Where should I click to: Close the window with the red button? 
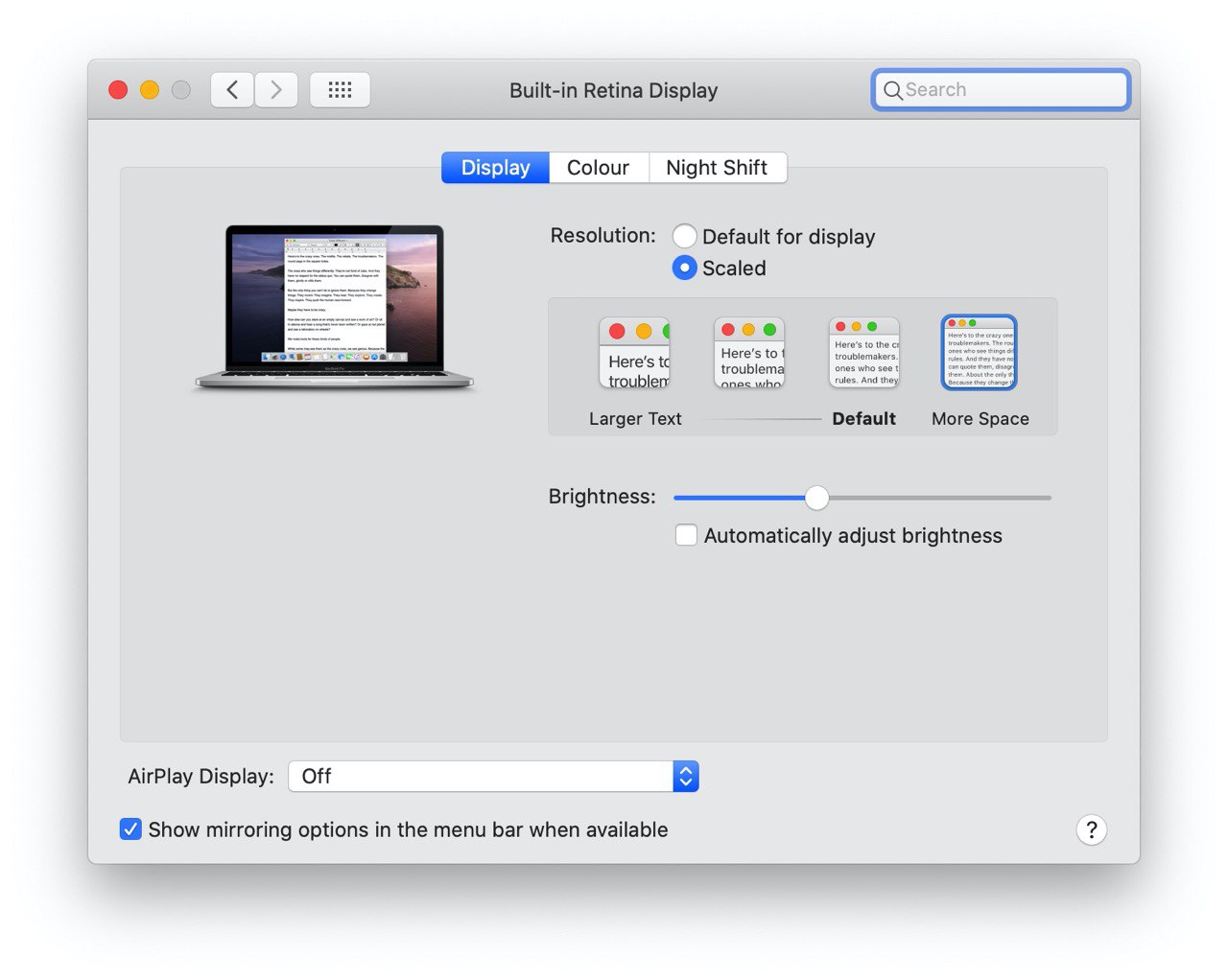[x=118, y=90]
